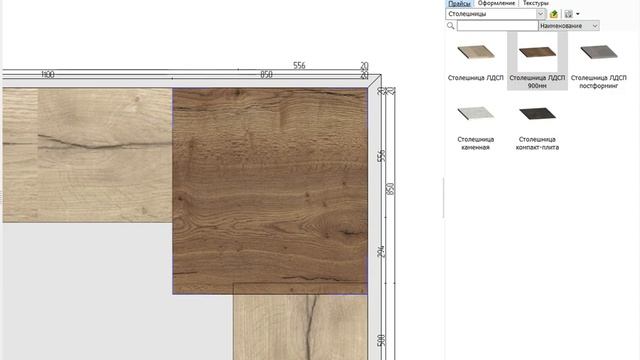Click the vertical 500 dimension label

click(381, 340)
